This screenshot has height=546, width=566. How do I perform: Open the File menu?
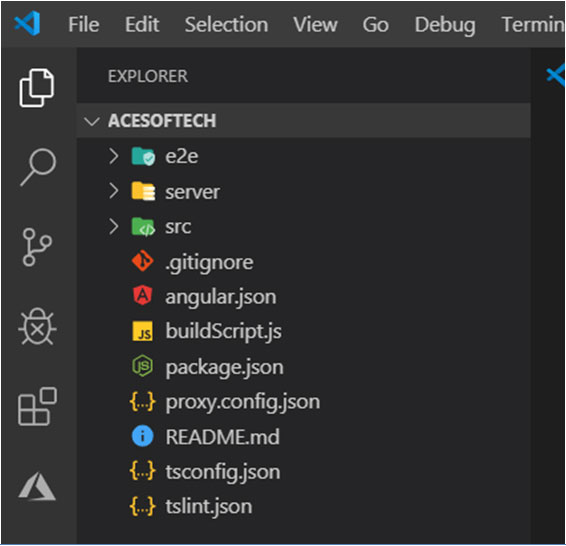(x=84, y=25)
